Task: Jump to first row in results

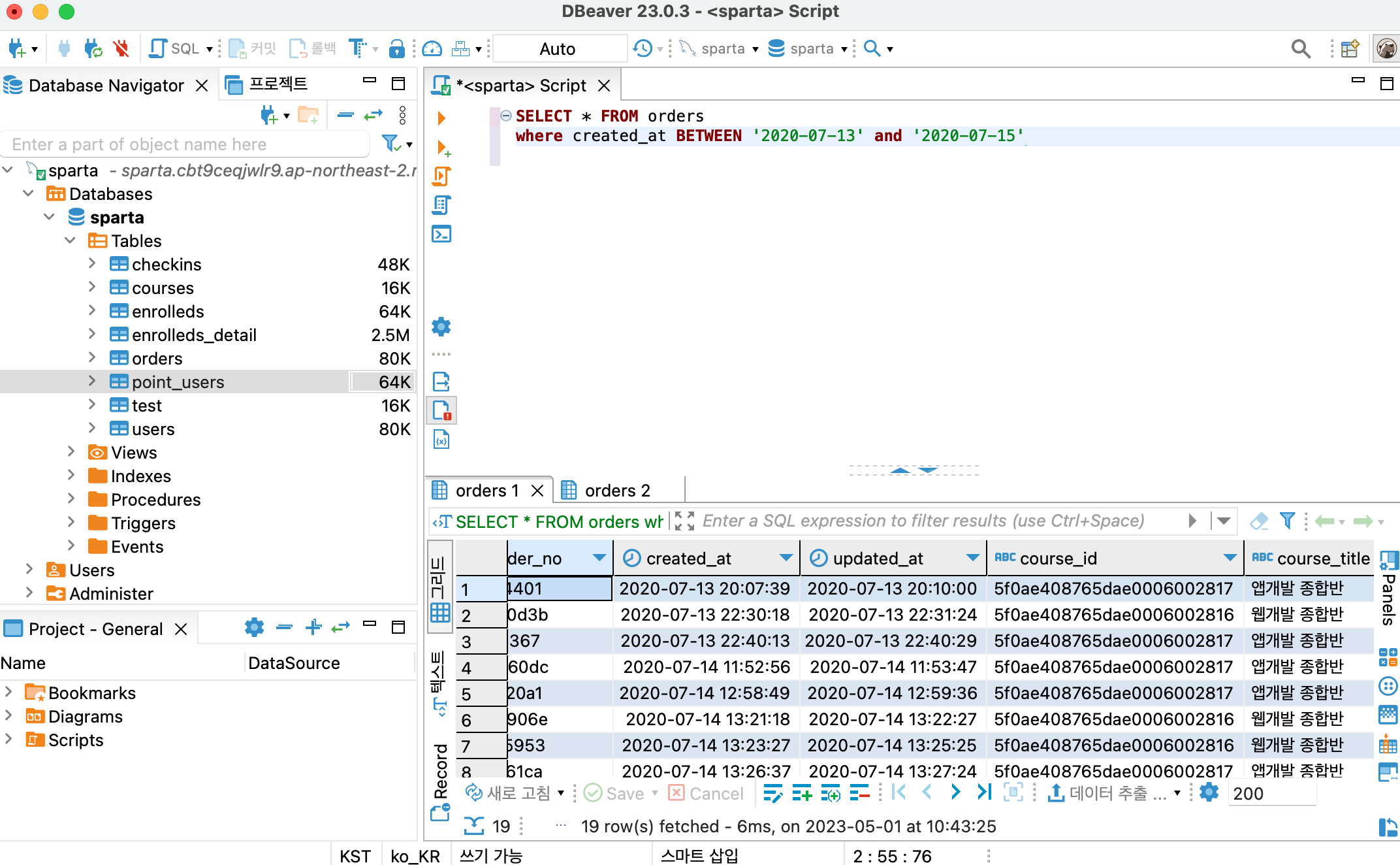Action: click(899, 792)
